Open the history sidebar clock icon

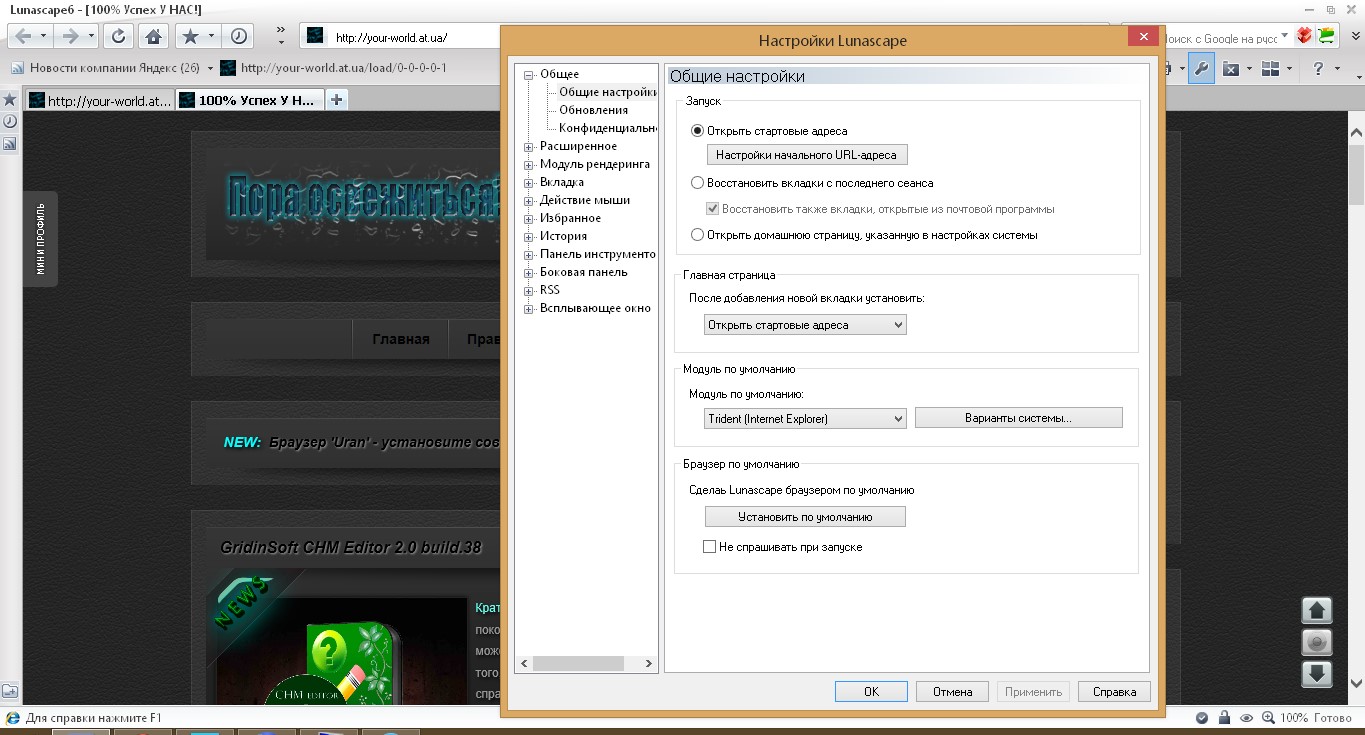coord(9,121)
